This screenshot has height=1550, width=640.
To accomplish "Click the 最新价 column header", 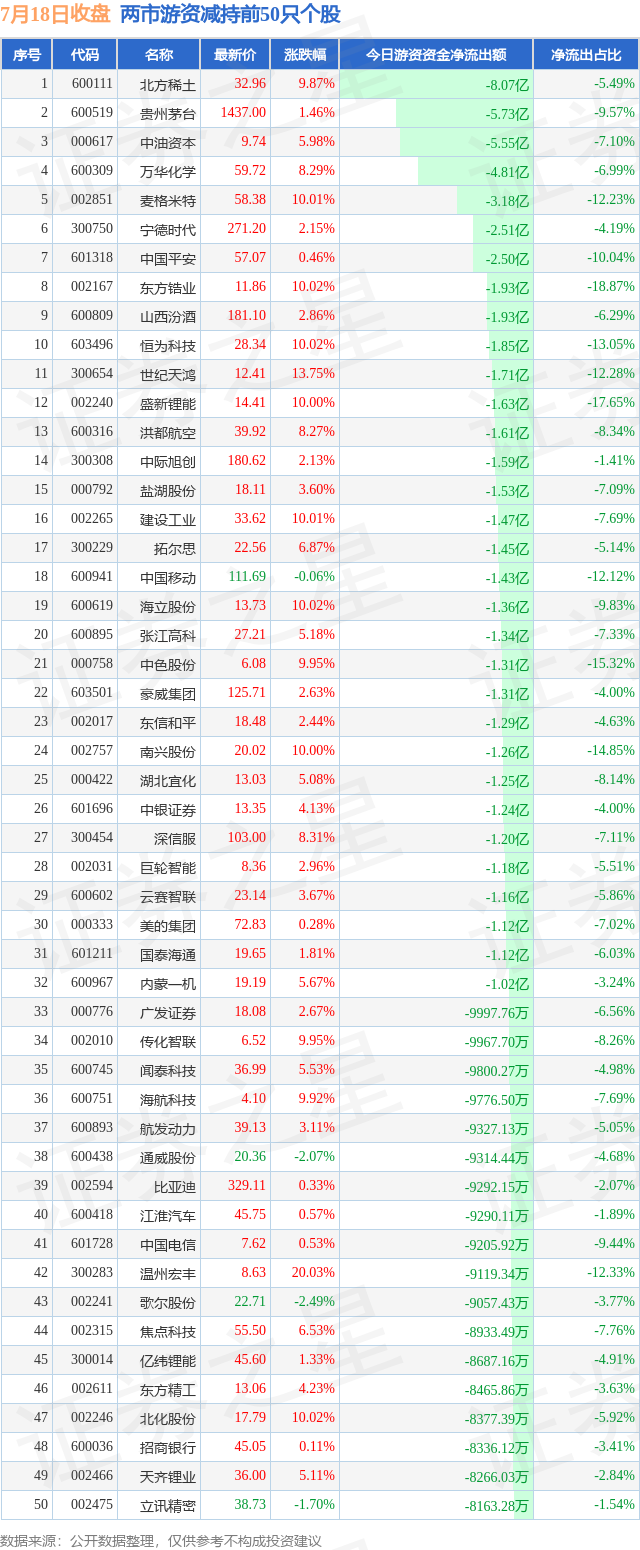I will [235, 55].
